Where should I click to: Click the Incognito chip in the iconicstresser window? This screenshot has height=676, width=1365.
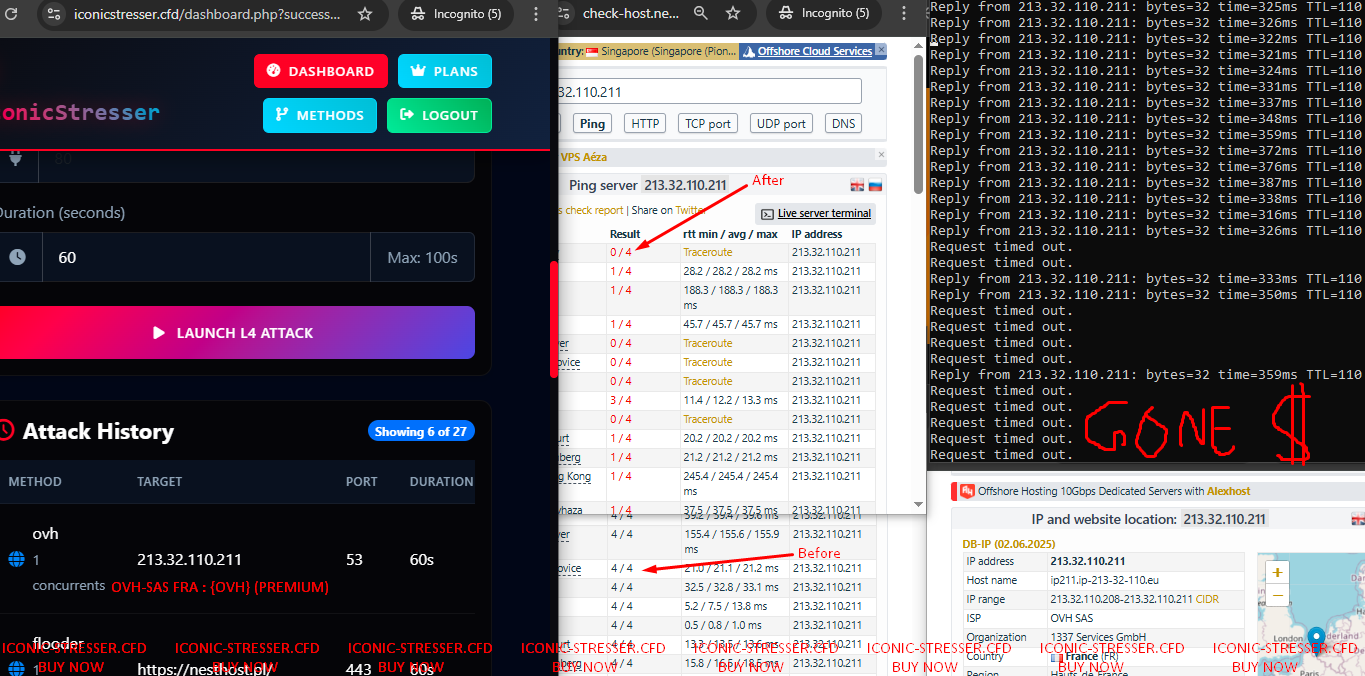[x=455, y=14]
